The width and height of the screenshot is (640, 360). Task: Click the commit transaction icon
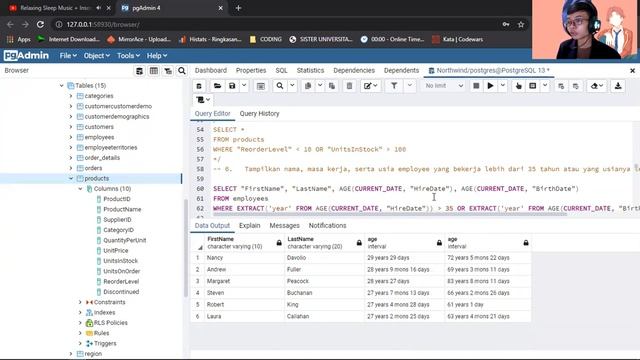coord(561,86)
